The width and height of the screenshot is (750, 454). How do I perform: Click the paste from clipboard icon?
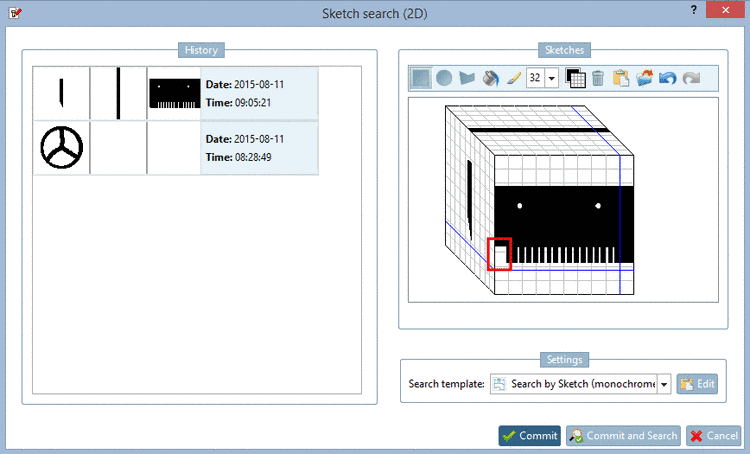621,78
